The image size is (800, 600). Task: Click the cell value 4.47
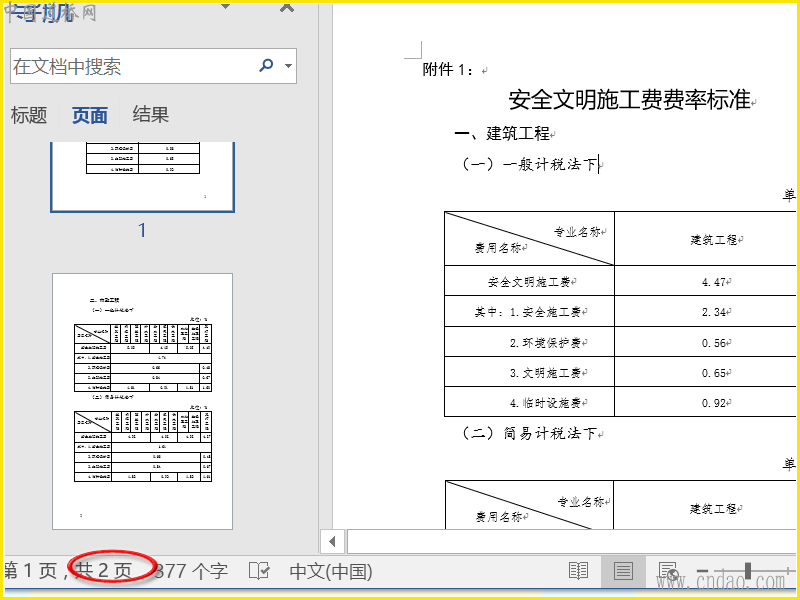click(713, 282)
